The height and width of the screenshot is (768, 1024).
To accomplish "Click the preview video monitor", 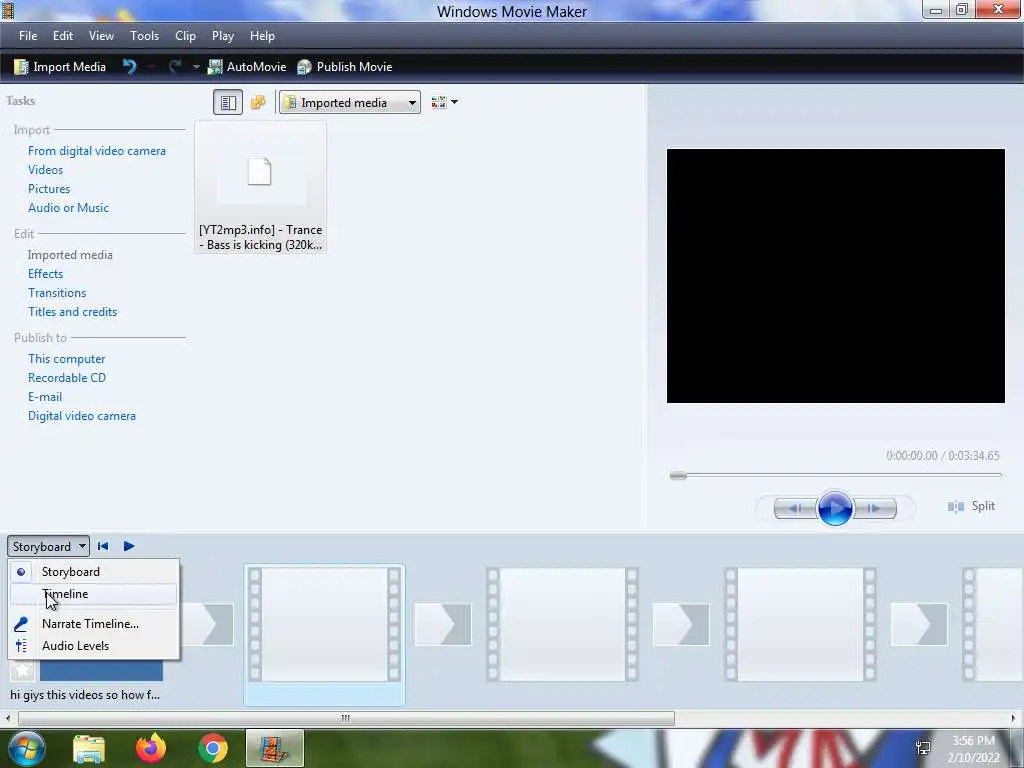I will tap(835, 276).
